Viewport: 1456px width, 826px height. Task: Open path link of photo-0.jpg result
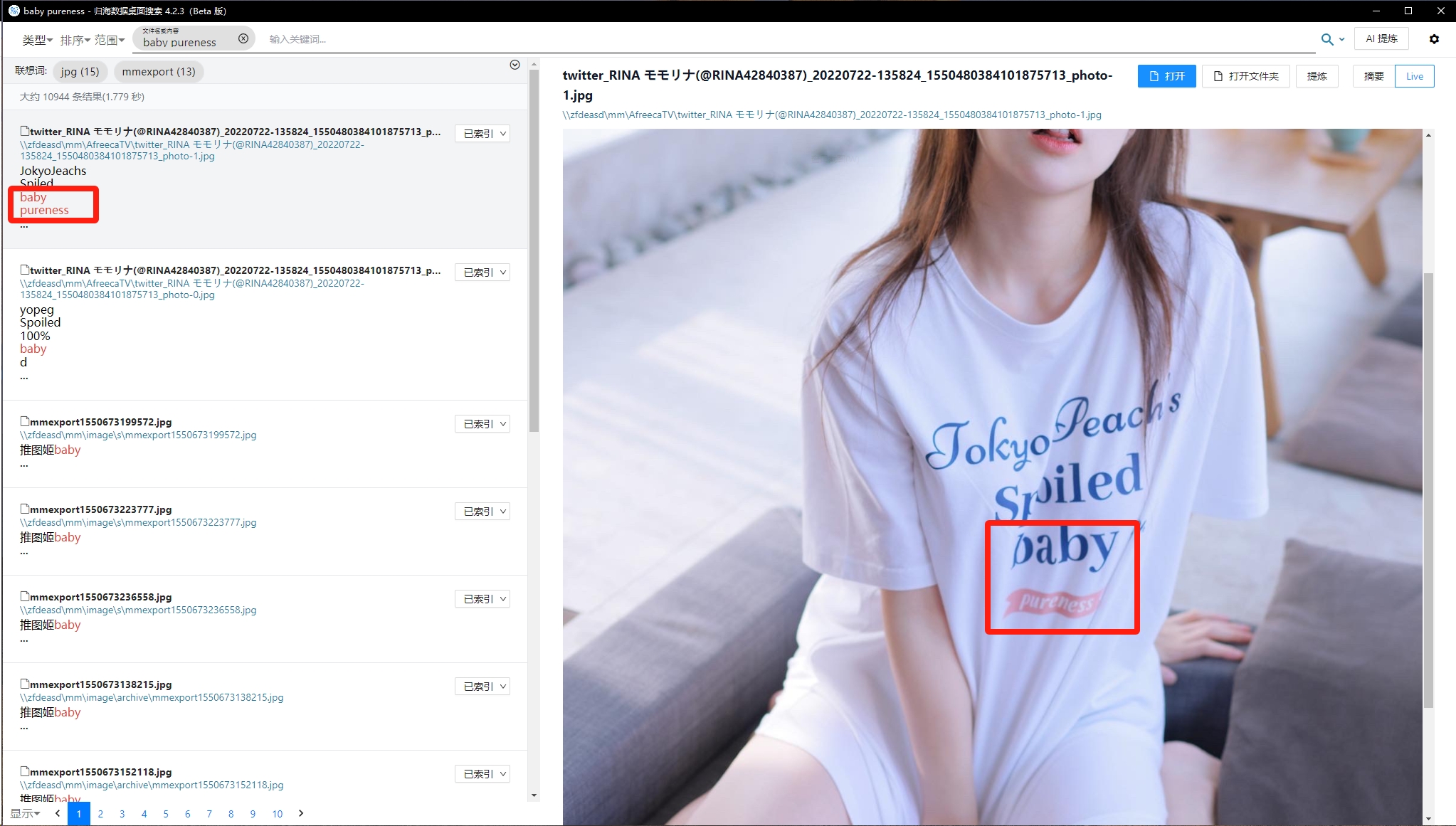tap(192, 289)
